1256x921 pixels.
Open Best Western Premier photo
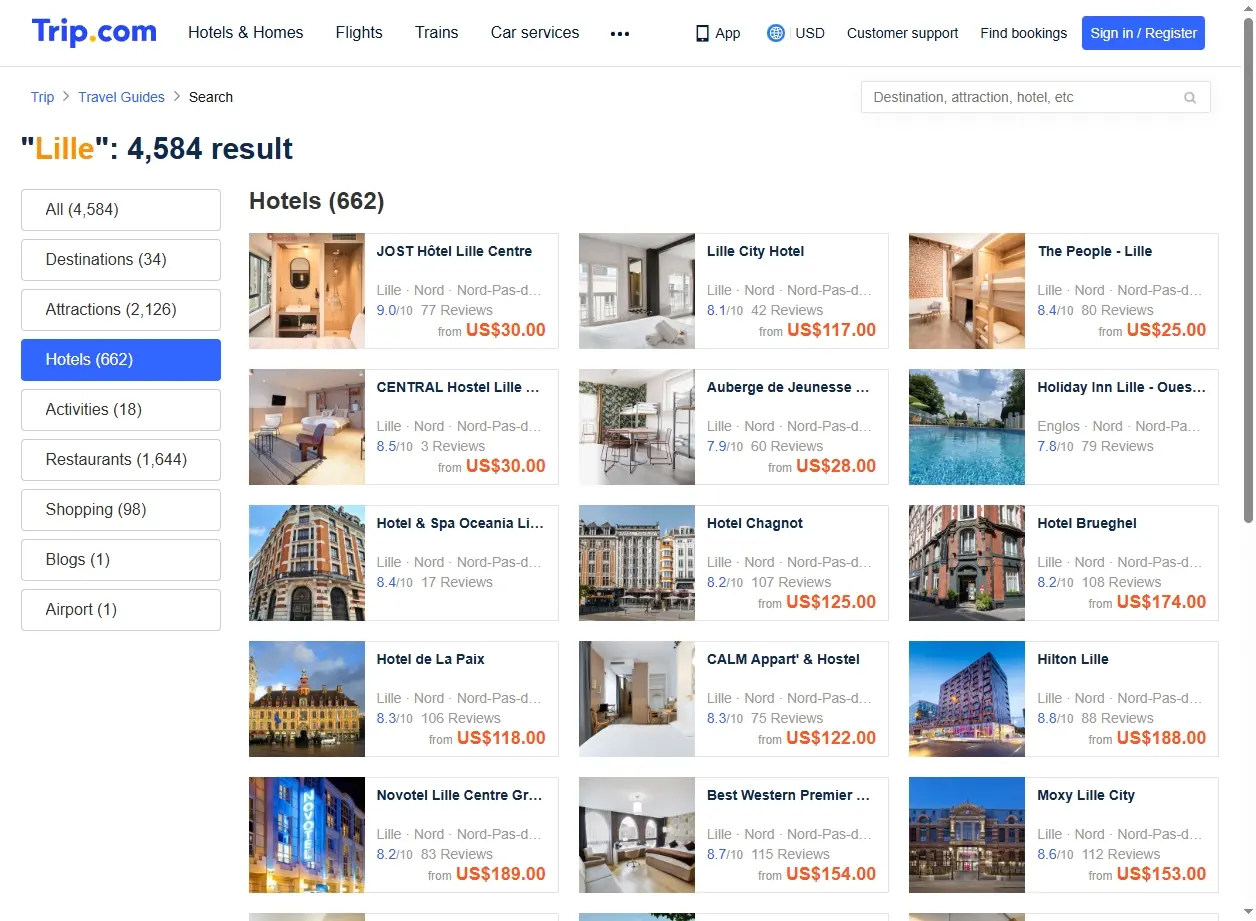[637, 835]
